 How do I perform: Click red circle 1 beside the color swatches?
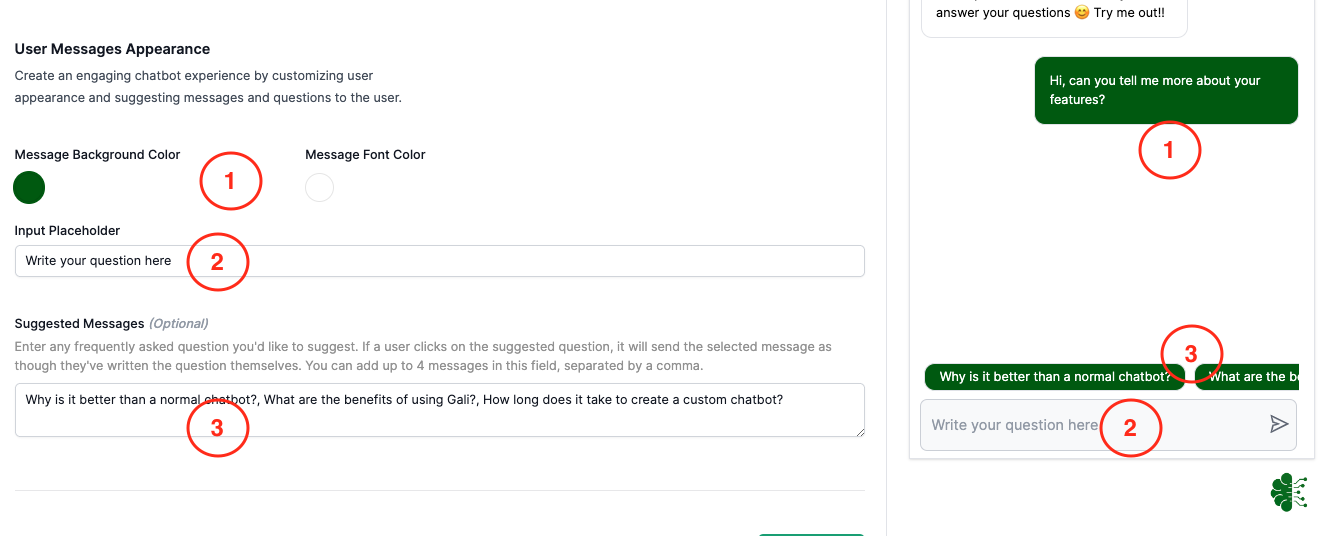pyautogui.click(x=230, y=181)
